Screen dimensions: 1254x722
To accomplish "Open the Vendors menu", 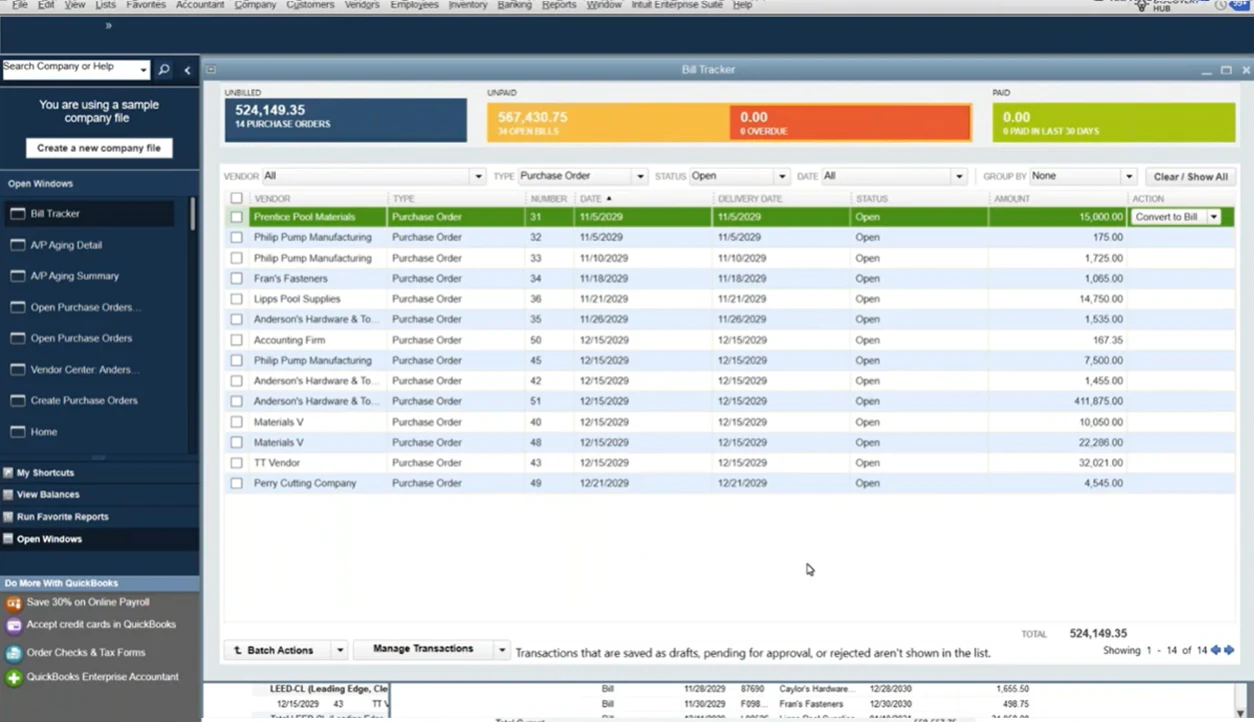I will 363,5.
